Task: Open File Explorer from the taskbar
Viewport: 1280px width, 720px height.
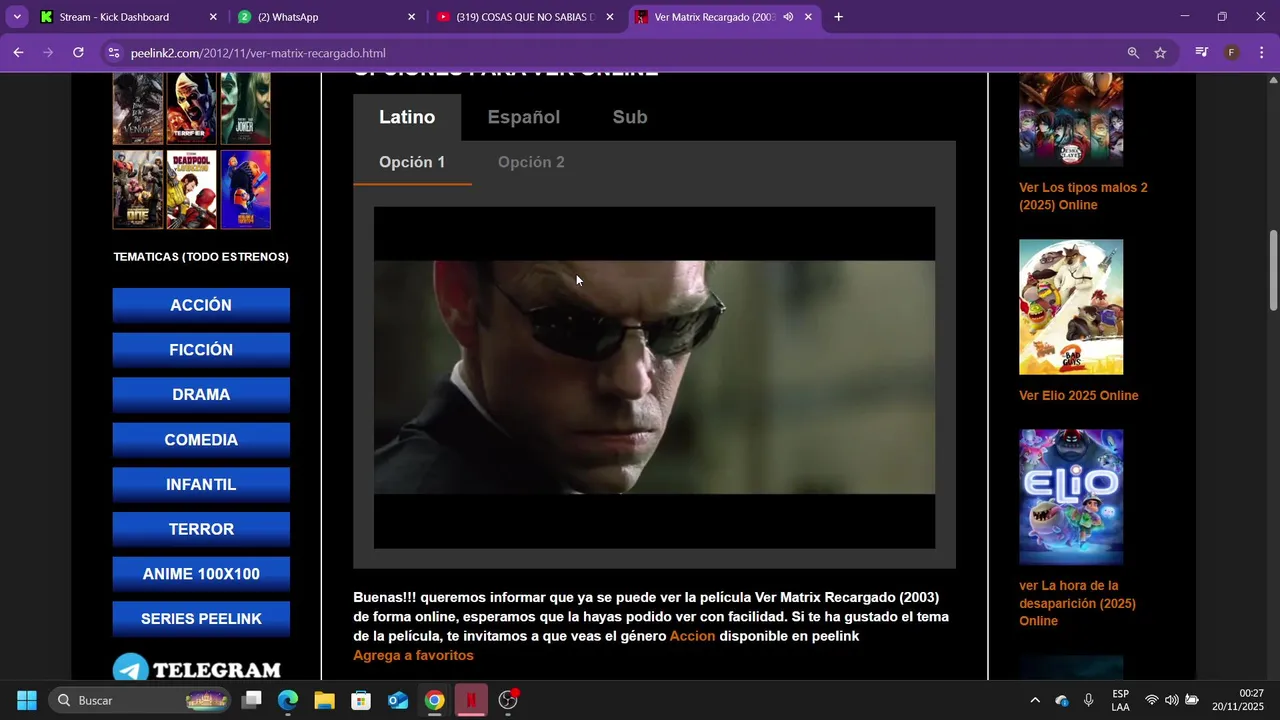Action: (324, 700)
